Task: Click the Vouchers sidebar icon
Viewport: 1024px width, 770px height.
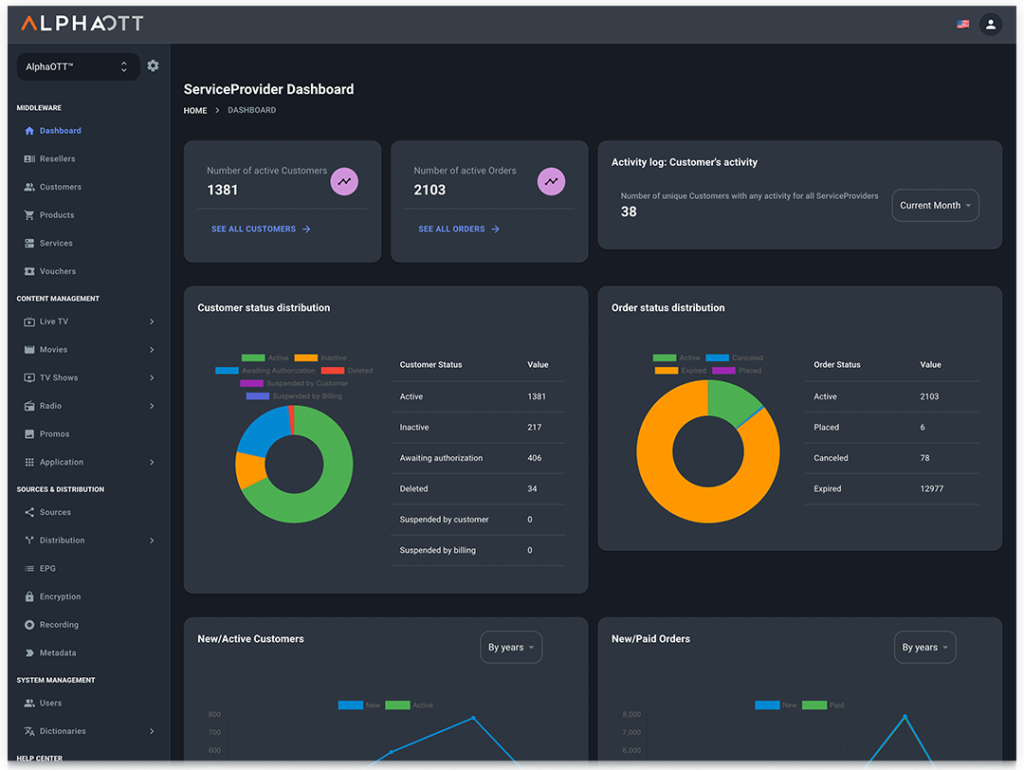Action: tap(30, 271)
